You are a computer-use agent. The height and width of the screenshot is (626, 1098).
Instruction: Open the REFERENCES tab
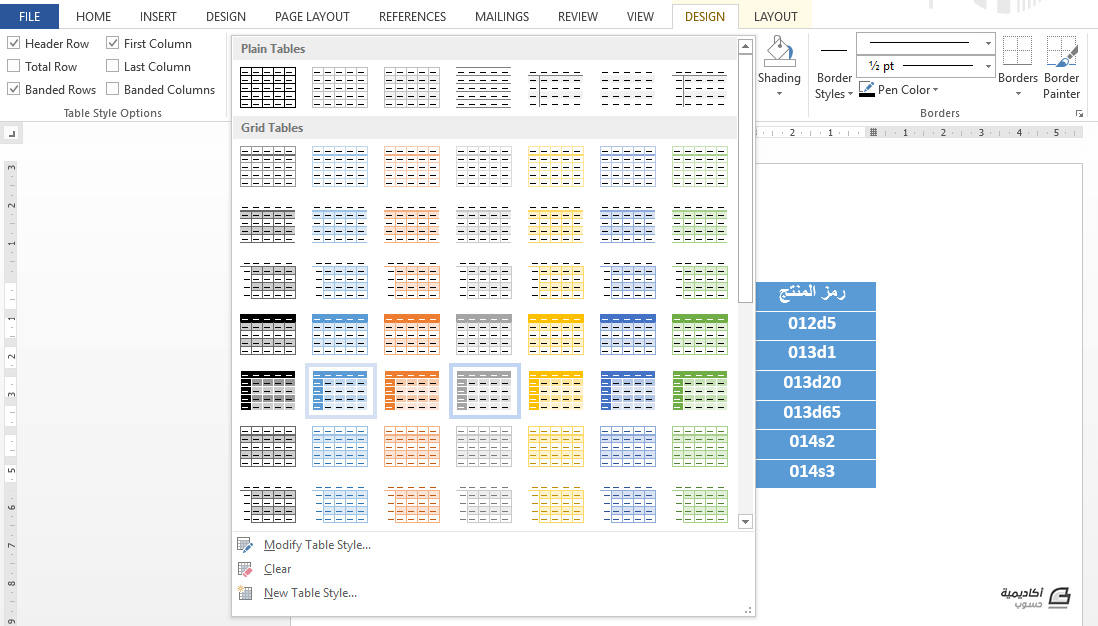[x=412, y=16]
